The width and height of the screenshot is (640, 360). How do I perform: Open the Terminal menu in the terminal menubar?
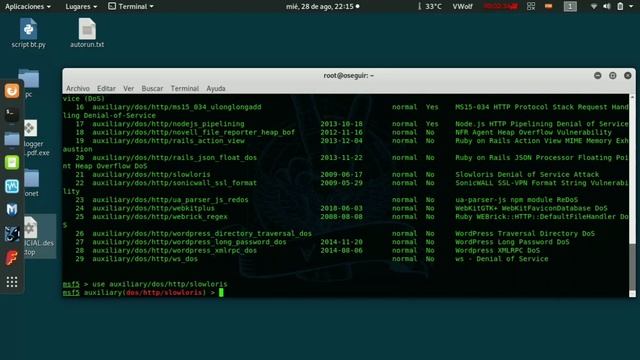[184, 89]
